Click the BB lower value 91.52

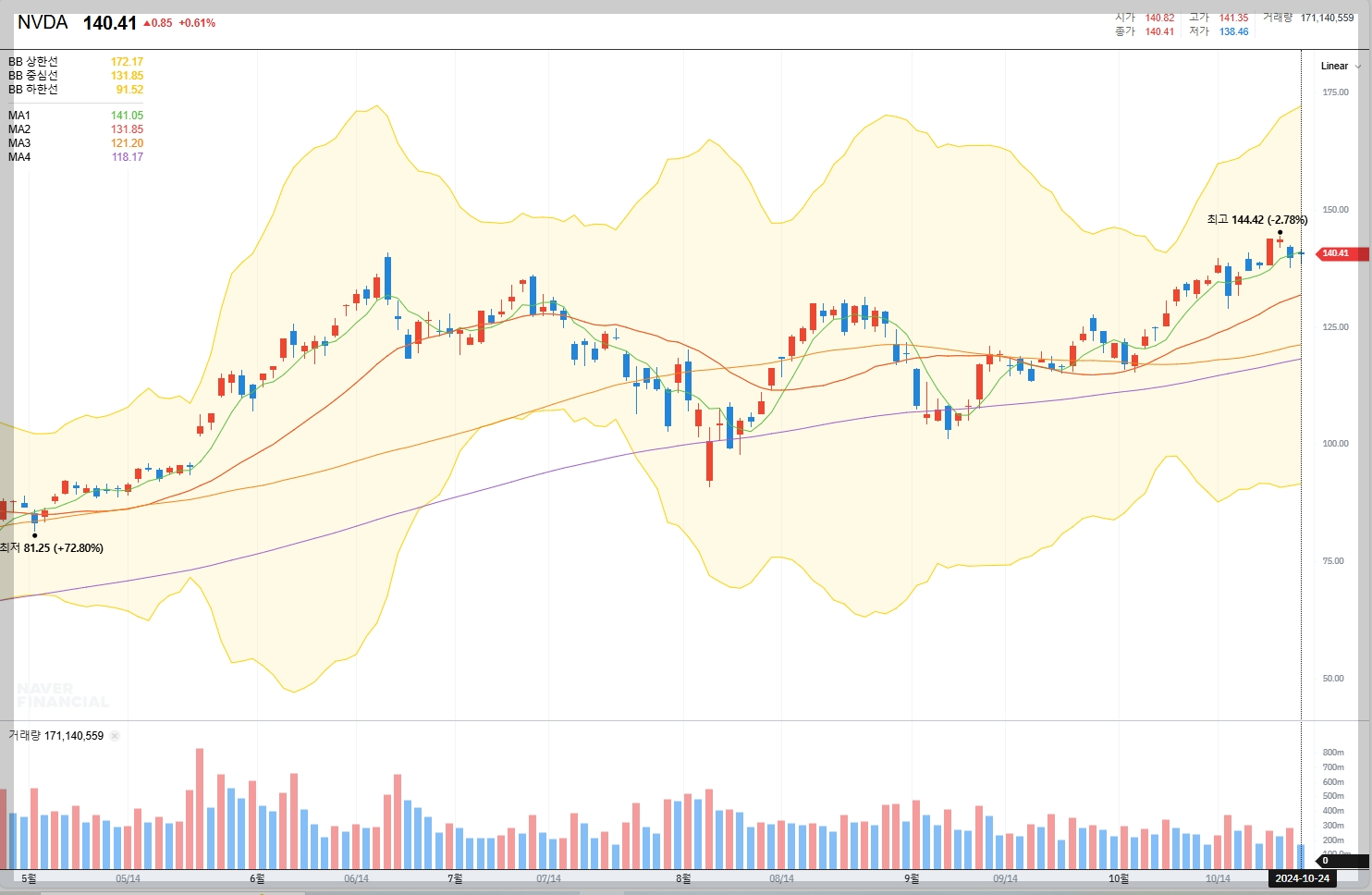click(129, 90)
